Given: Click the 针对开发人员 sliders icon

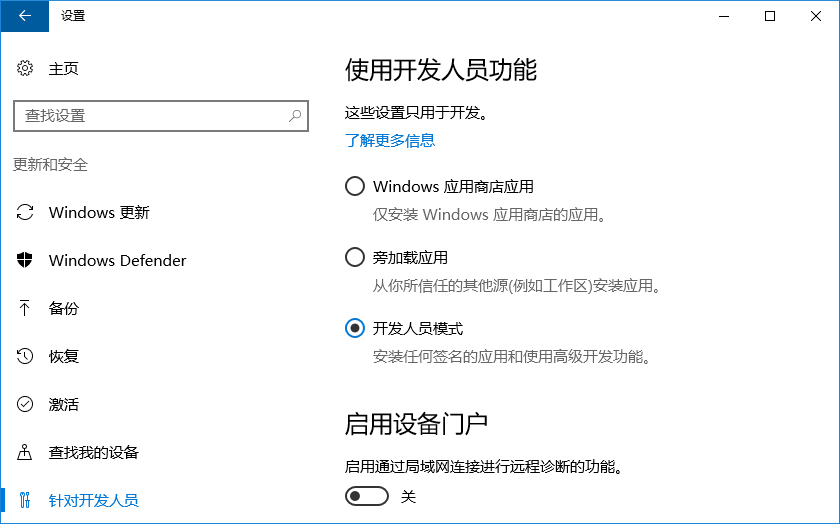Looking at the screenshot, I should (25, 500).
